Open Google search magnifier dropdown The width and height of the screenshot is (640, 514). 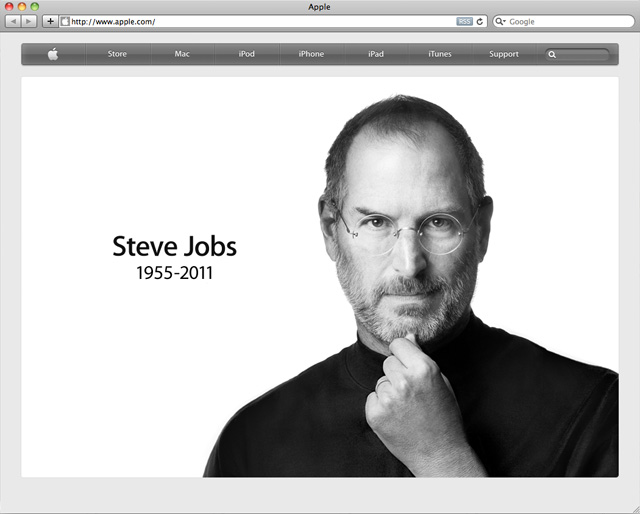click(x=500, y=22)
